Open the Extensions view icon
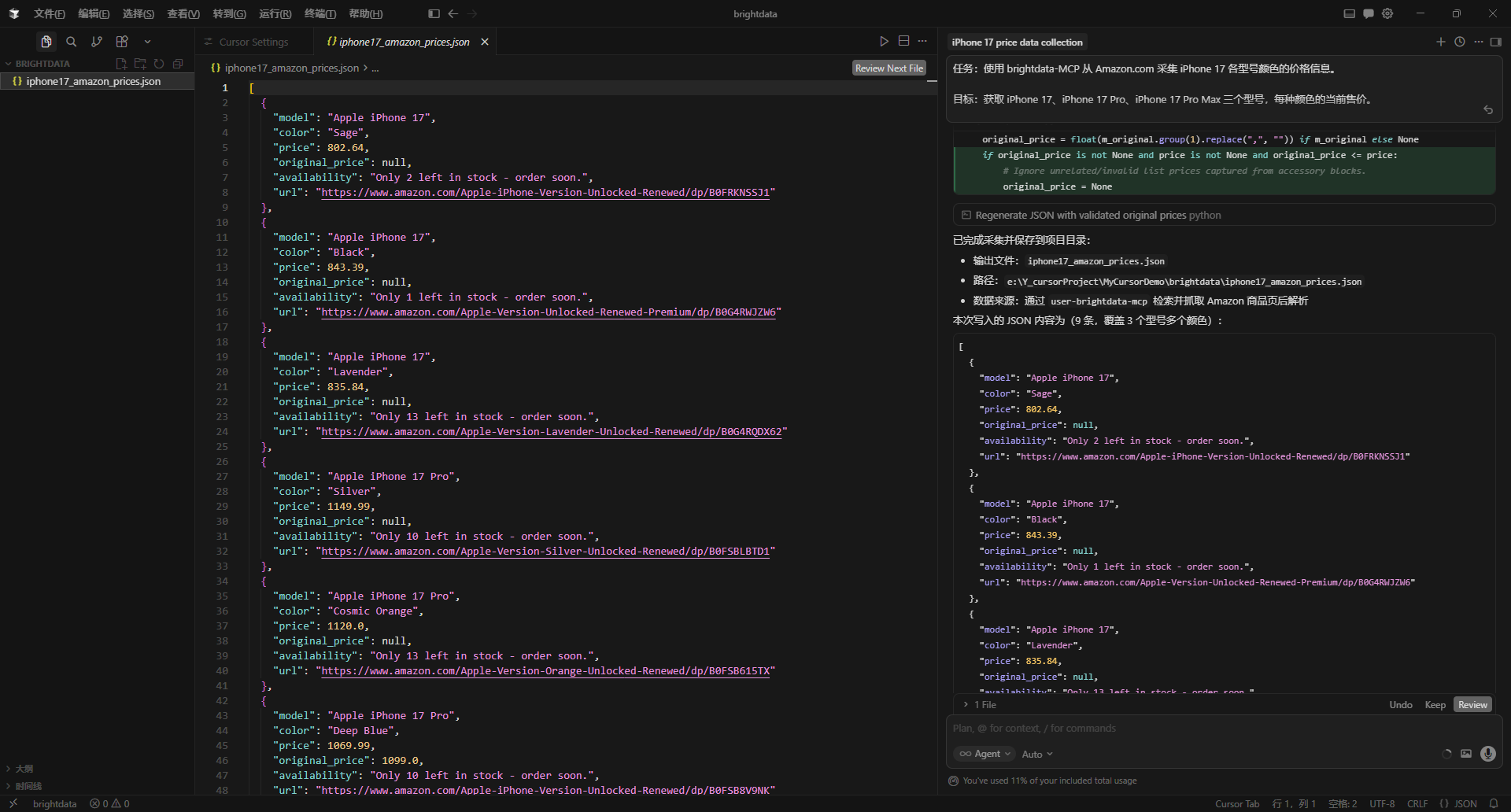This screenshot has height=812, width=1511. click(122, 42)
